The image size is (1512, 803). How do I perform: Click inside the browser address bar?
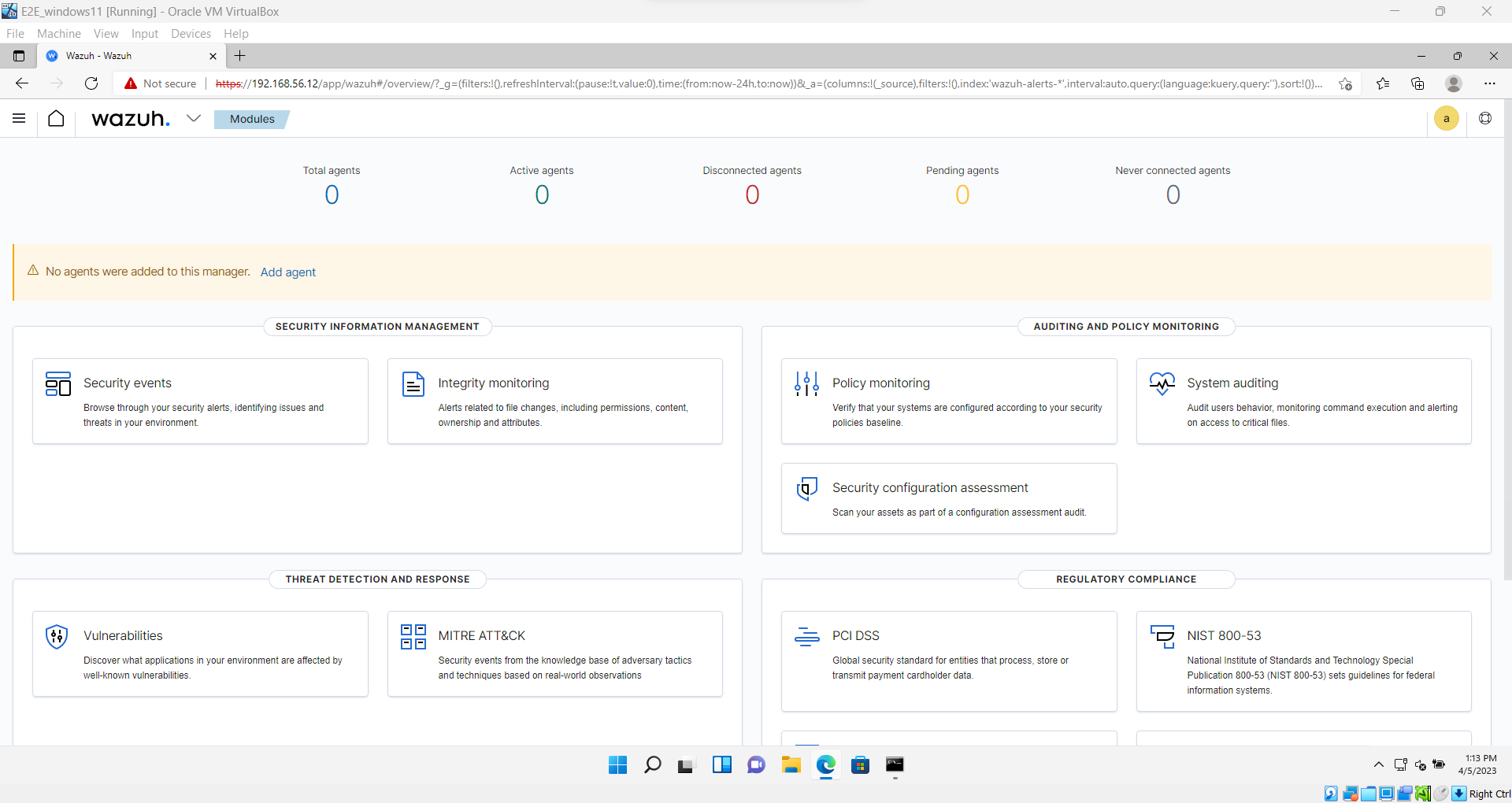click(x=551, y=83)
